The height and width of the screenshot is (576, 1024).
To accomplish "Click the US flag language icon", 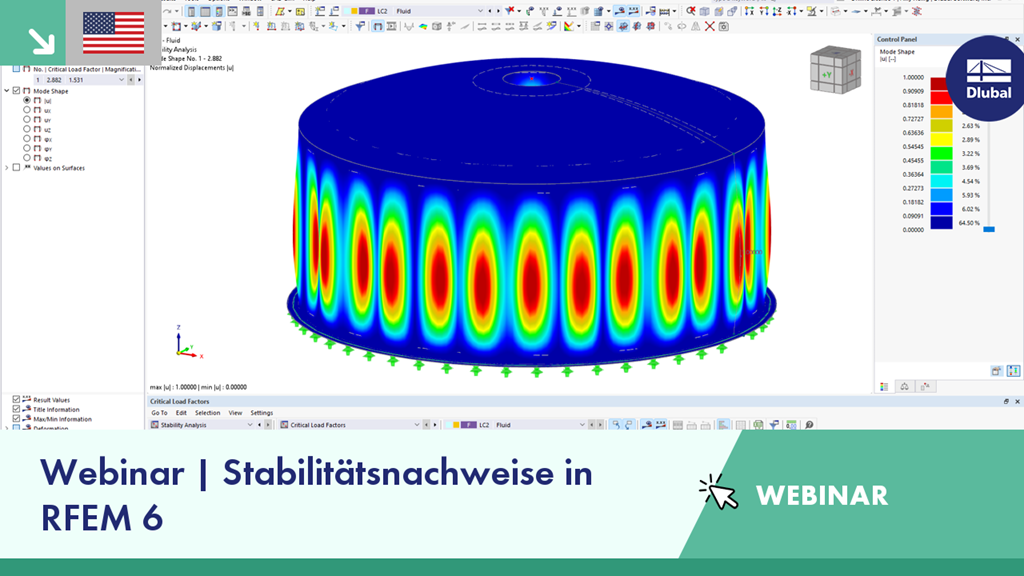I will [114, 33].
